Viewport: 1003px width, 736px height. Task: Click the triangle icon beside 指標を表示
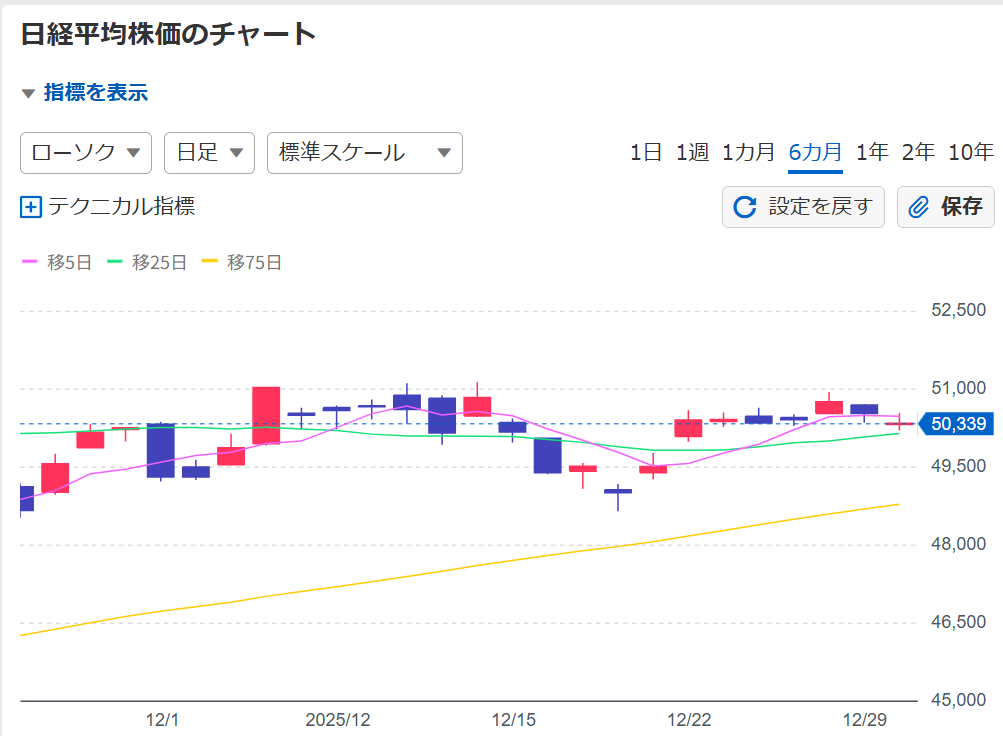tap(28, 93)
